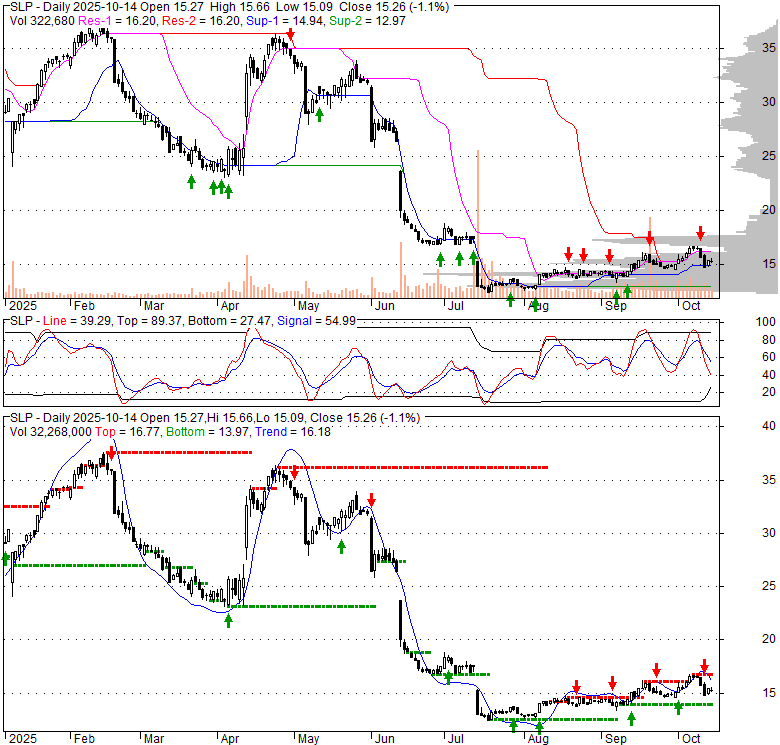Click 'High 15.66' in the top chart header
780x745 pixels.
(240, 7)
